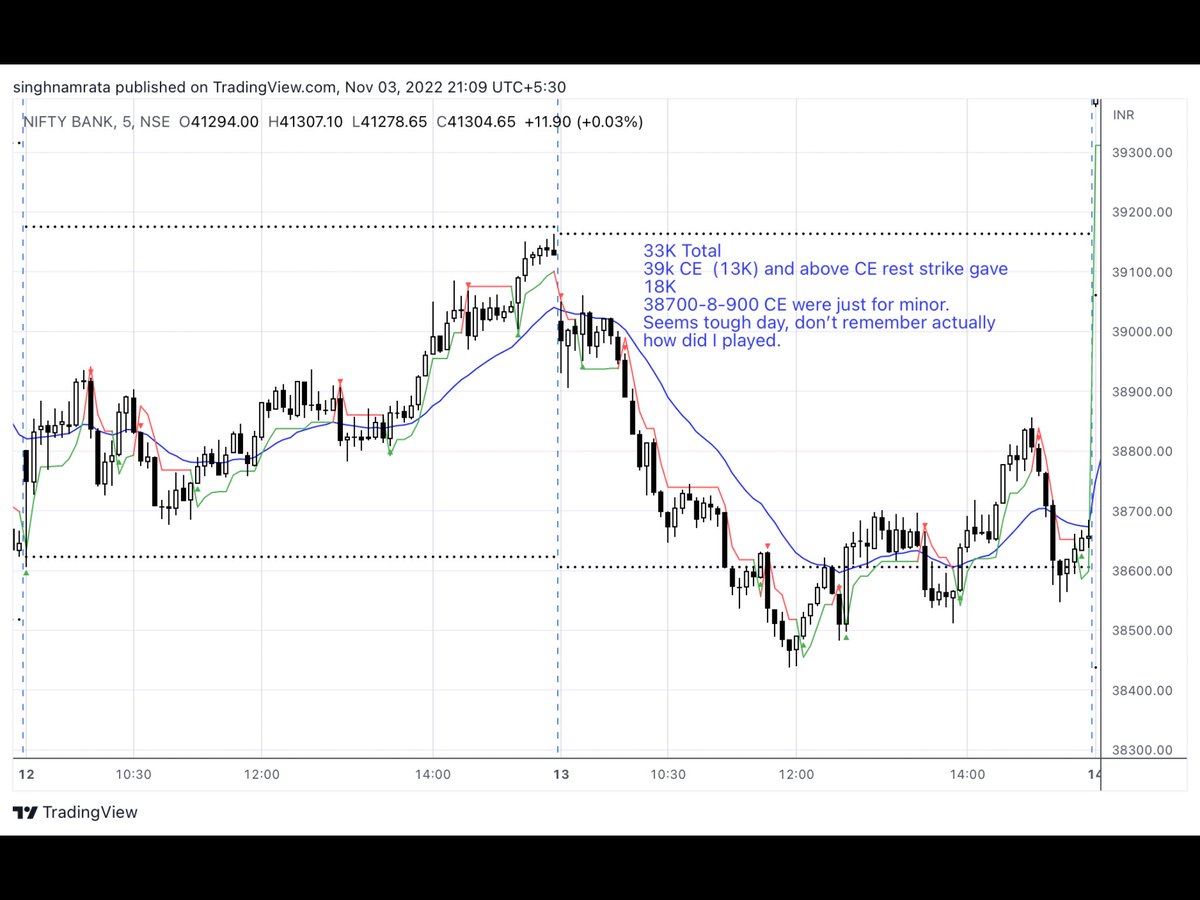Open the INR currency selector on price axis
The image size is (1200, 900).
tap(1123, 115)
